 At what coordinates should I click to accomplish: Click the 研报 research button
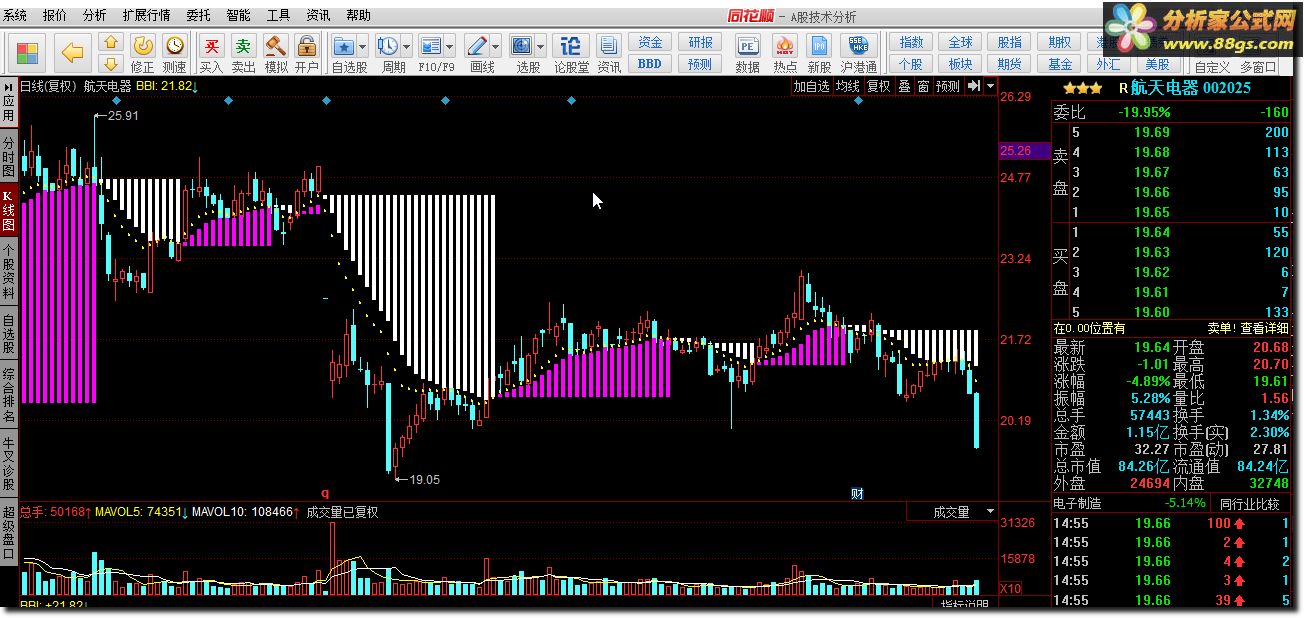click(701, 43)
